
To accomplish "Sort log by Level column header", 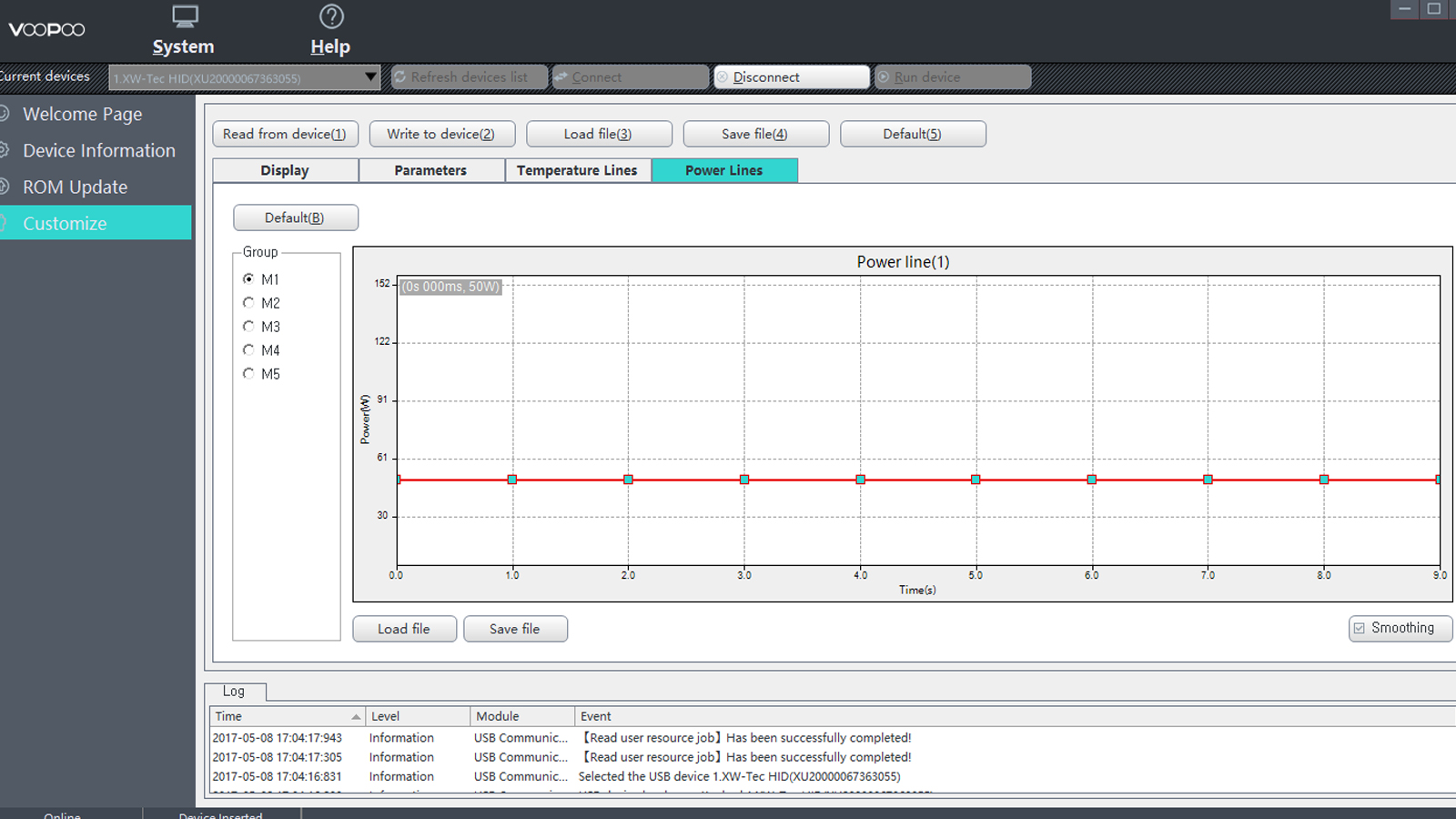I will [x=418, y=716].
